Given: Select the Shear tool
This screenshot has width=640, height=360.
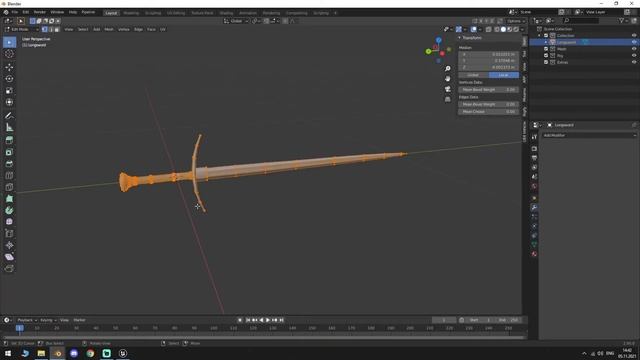Looking at the screenshot, I should [x=9, y=257].
